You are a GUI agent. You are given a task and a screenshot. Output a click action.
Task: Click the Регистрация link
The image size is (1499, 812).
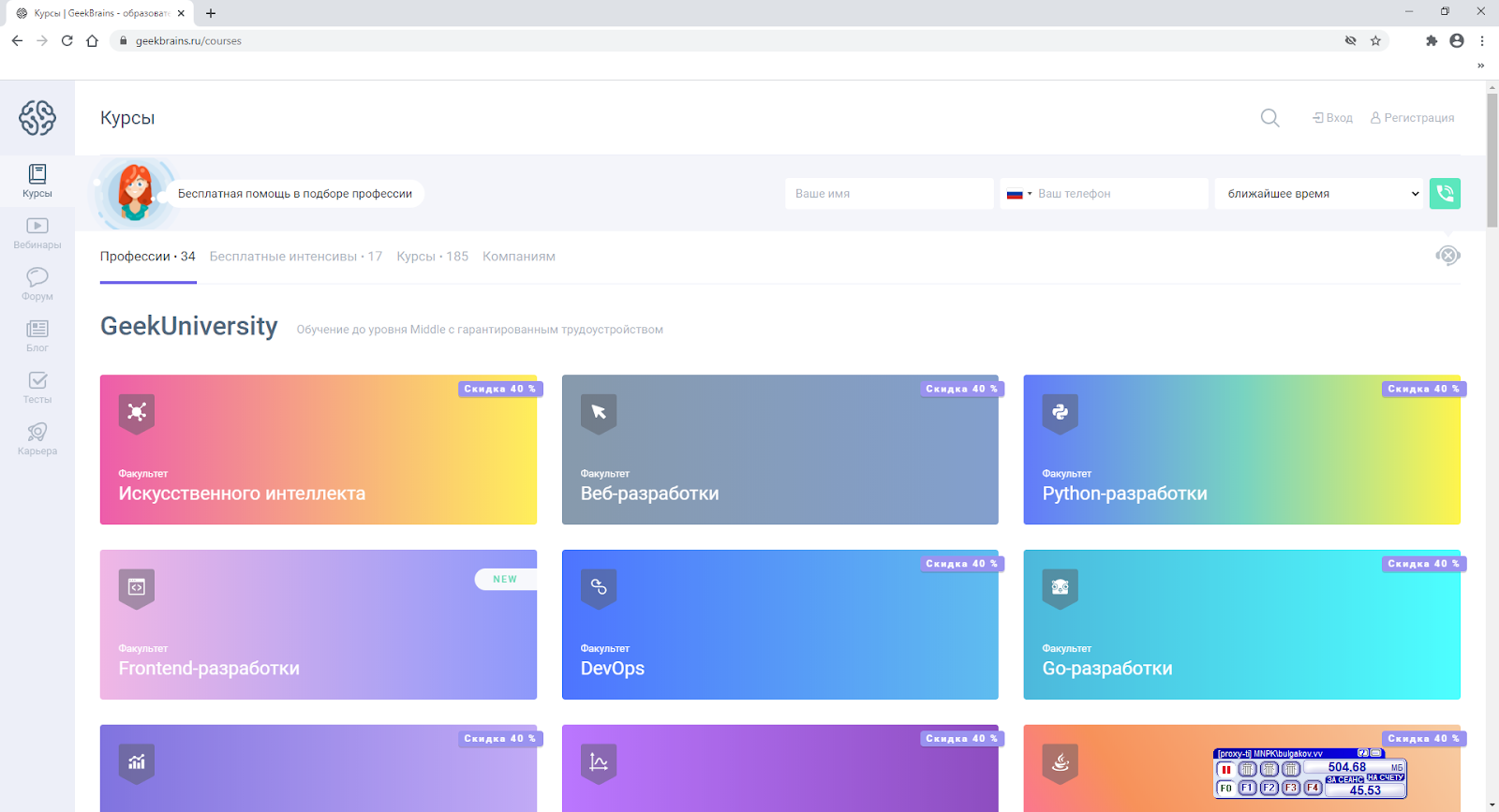pos(1413,118)
